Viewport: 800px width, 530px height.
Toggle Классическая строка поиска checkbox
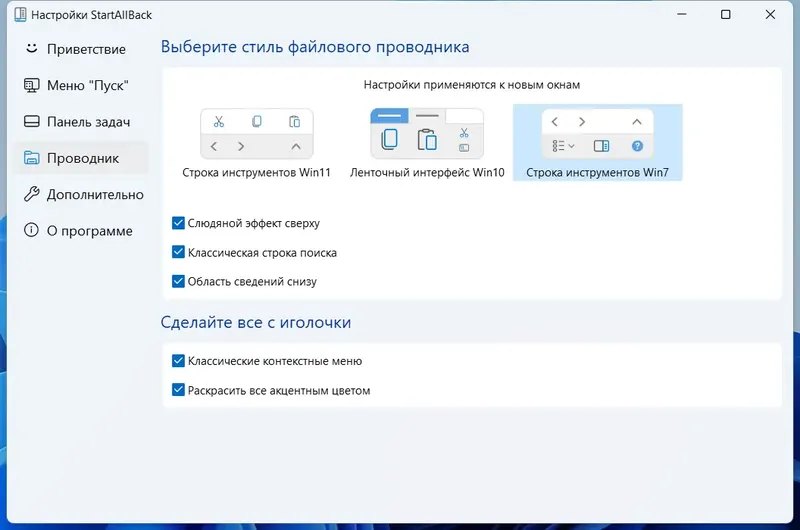[x=178, y=252]
